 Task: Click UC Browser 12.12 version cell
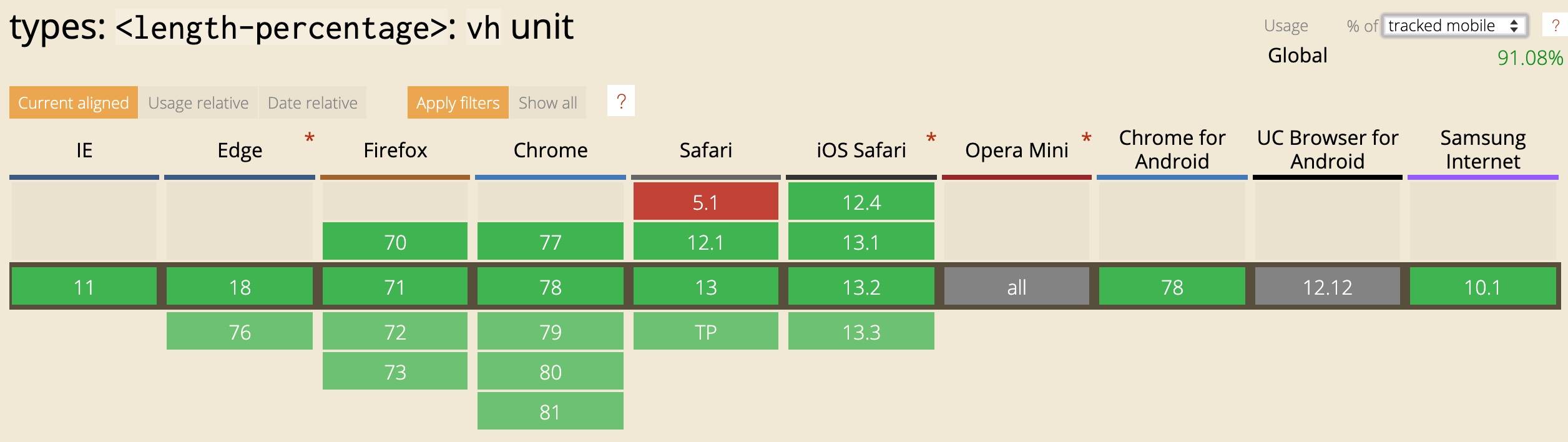[x=1327, y=287]
